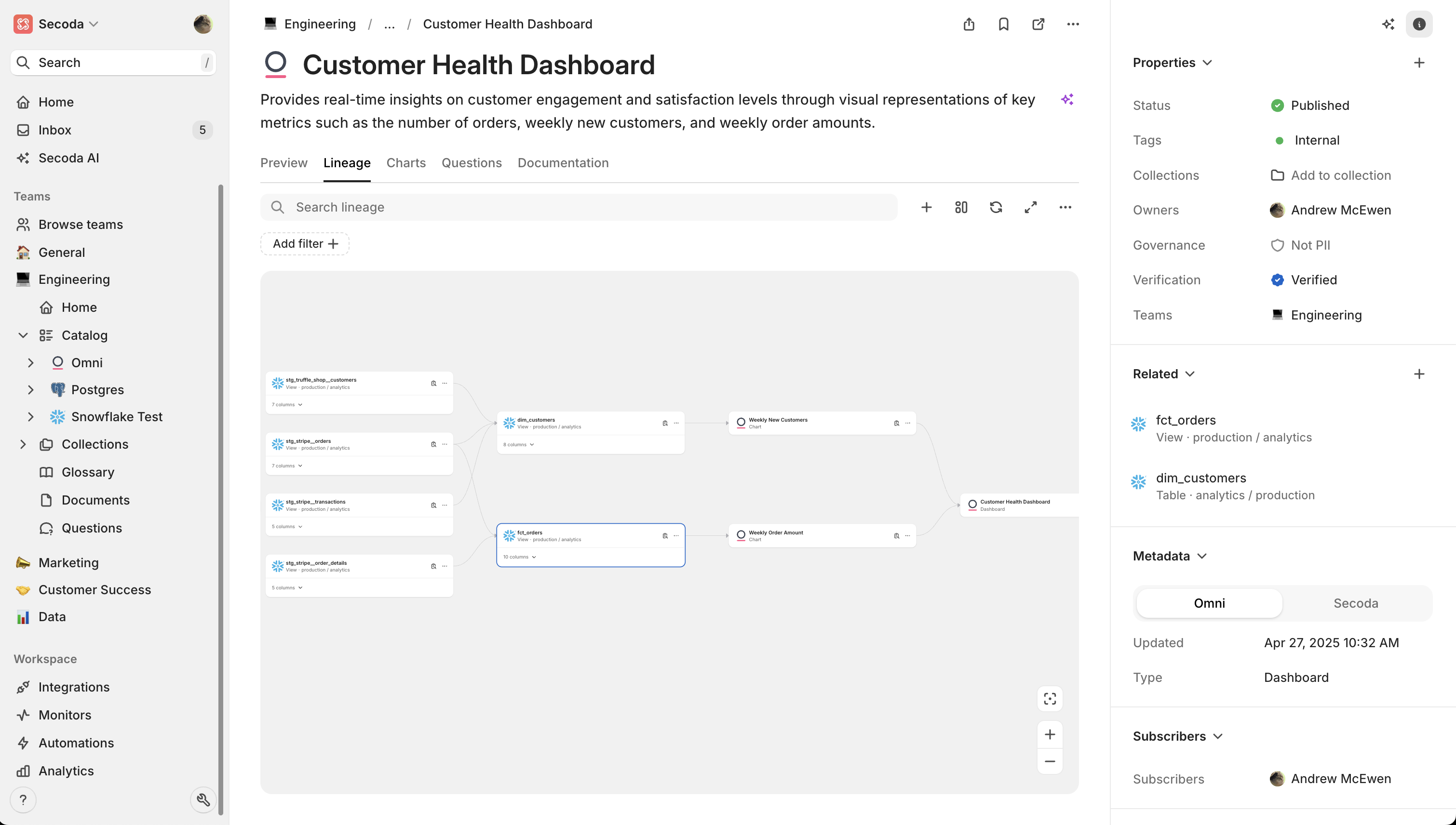Open dashboard in external link icon
1456x825 pixels.
(1038, 24)
